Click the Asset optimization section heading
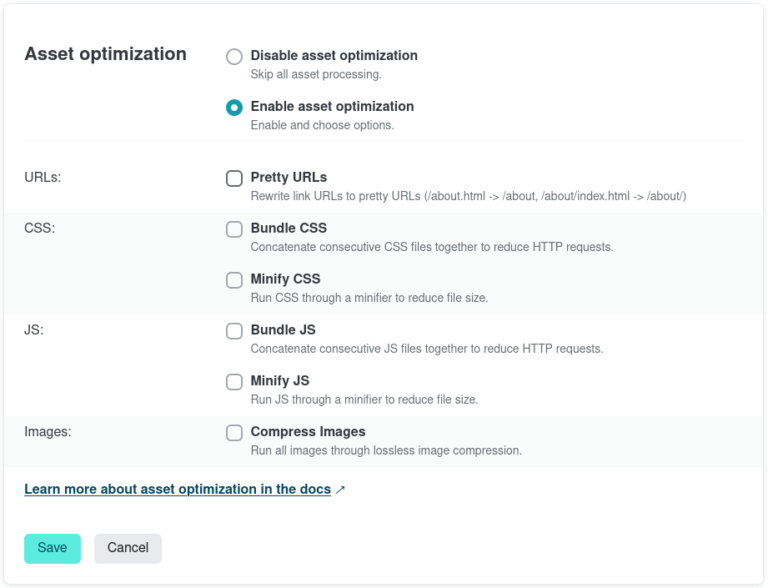Viewport: 768px width, 588px height. 105,55
